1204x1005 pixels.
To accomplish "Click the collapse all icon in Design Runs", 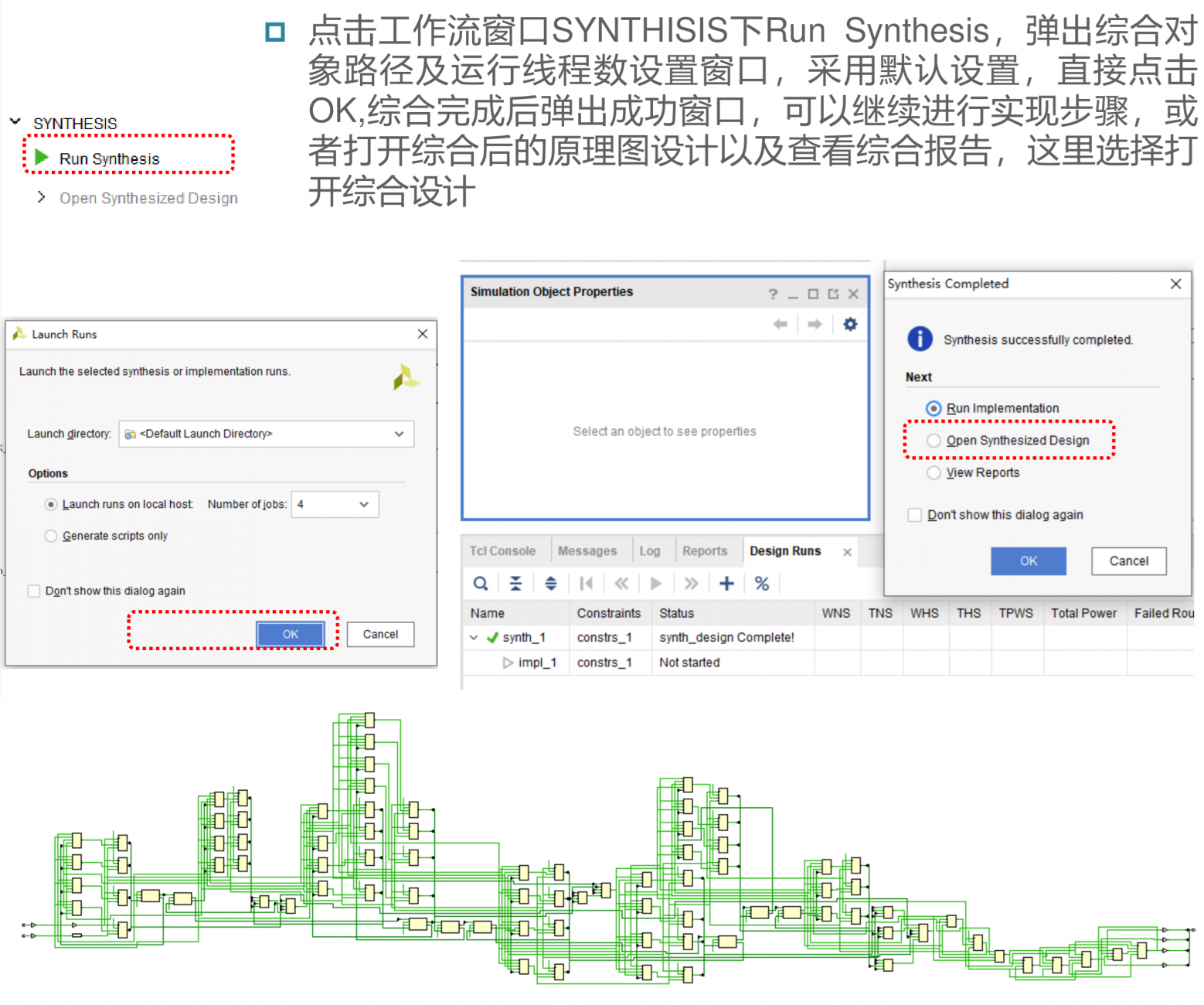I will pyautogui.click(x=515, y=584).
